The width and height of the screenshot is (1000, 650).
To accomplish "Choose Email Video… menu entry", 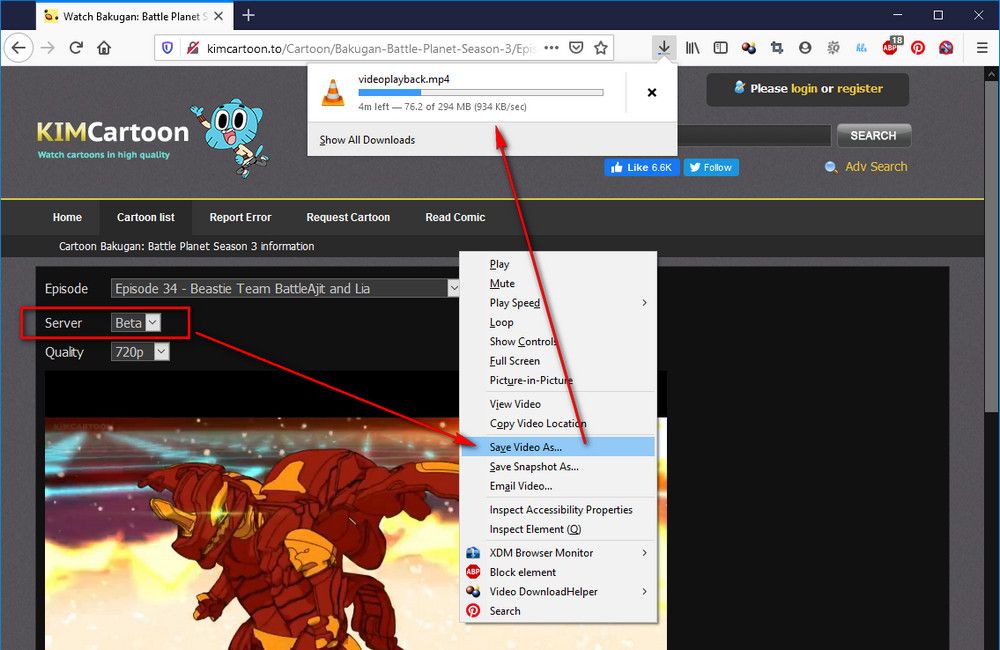I will click(x=558, y=486).
